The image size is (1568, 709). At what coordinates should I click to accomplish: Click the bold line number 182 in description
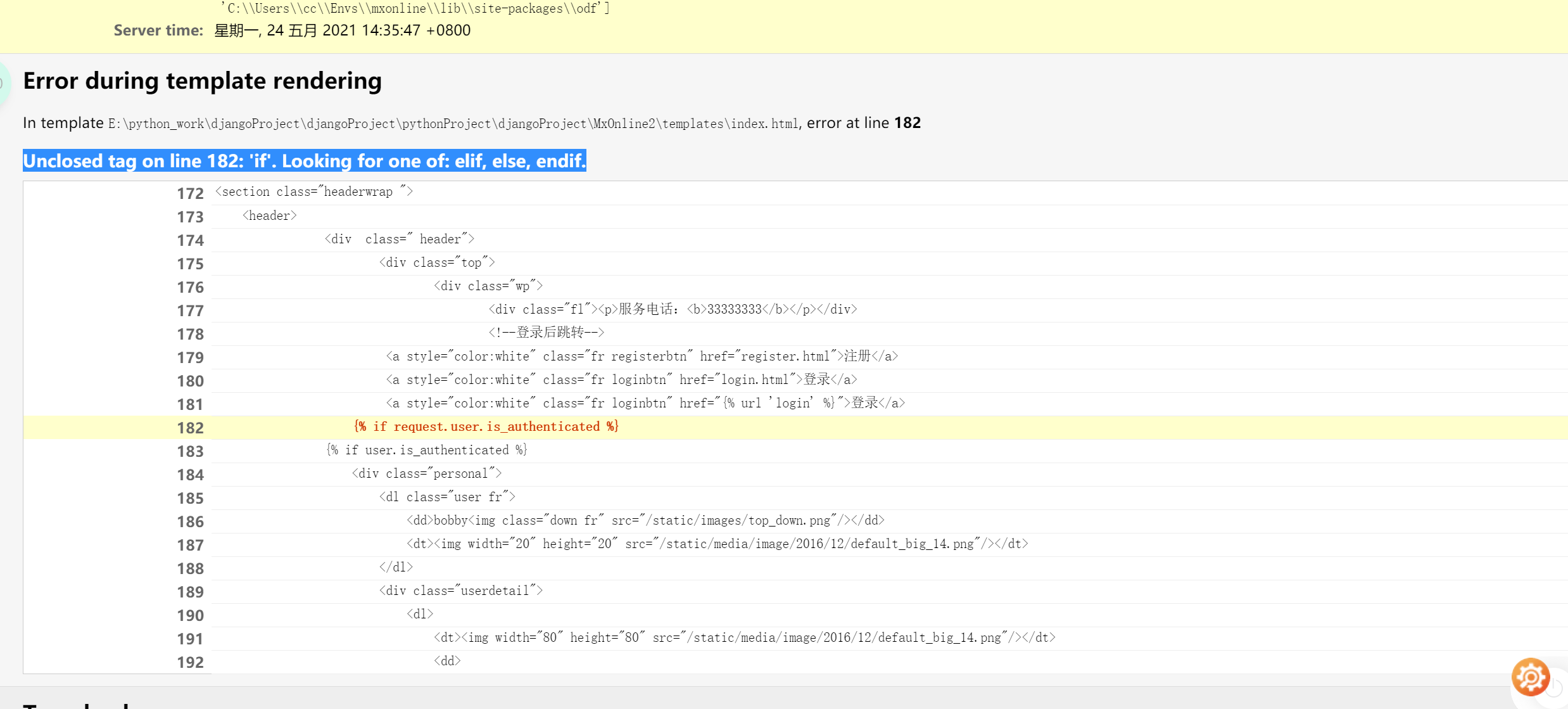[908, 123]
